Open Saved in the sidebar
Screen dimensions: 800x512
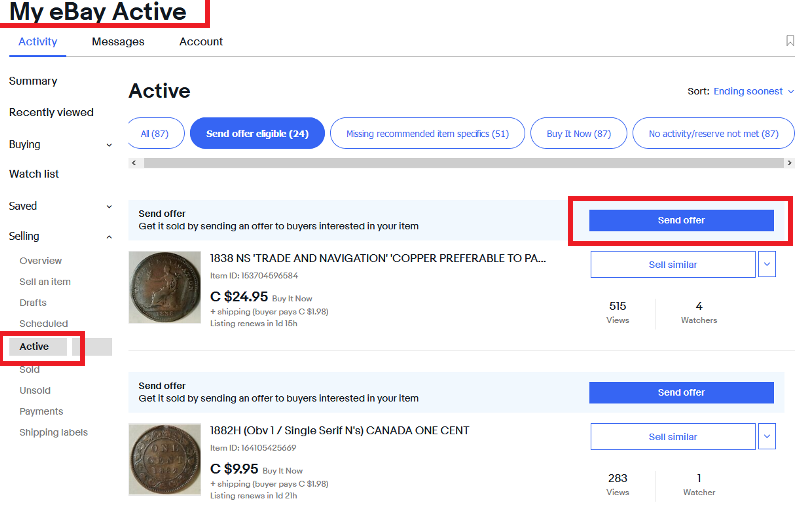click(22, 206)
